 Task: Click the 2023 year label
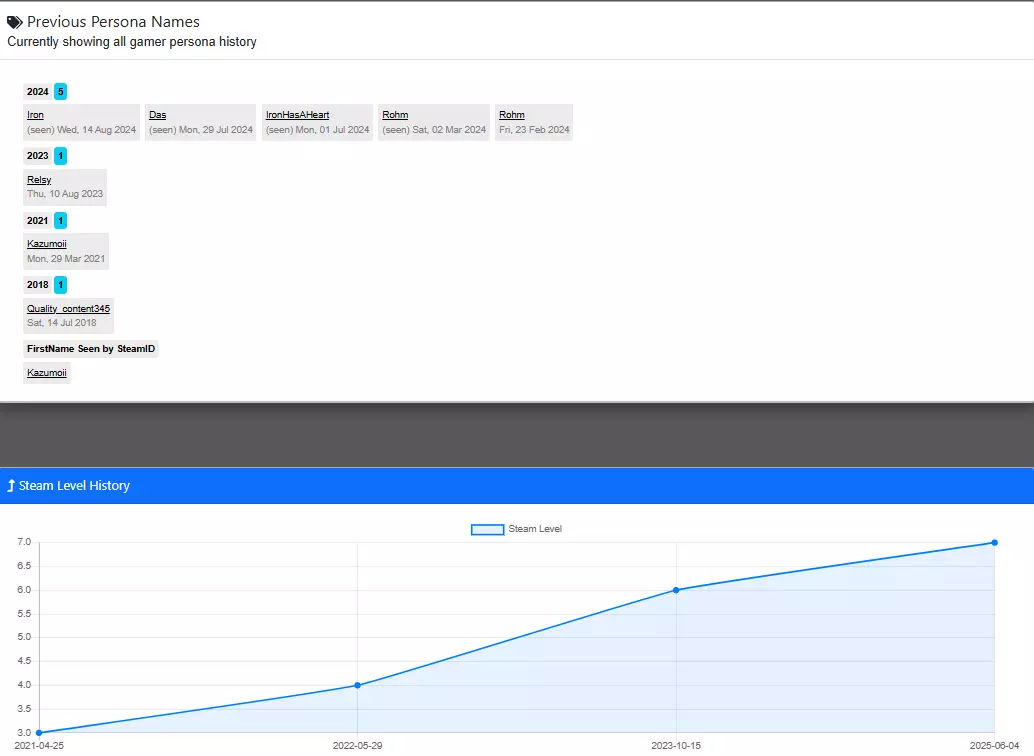point(38,156)
